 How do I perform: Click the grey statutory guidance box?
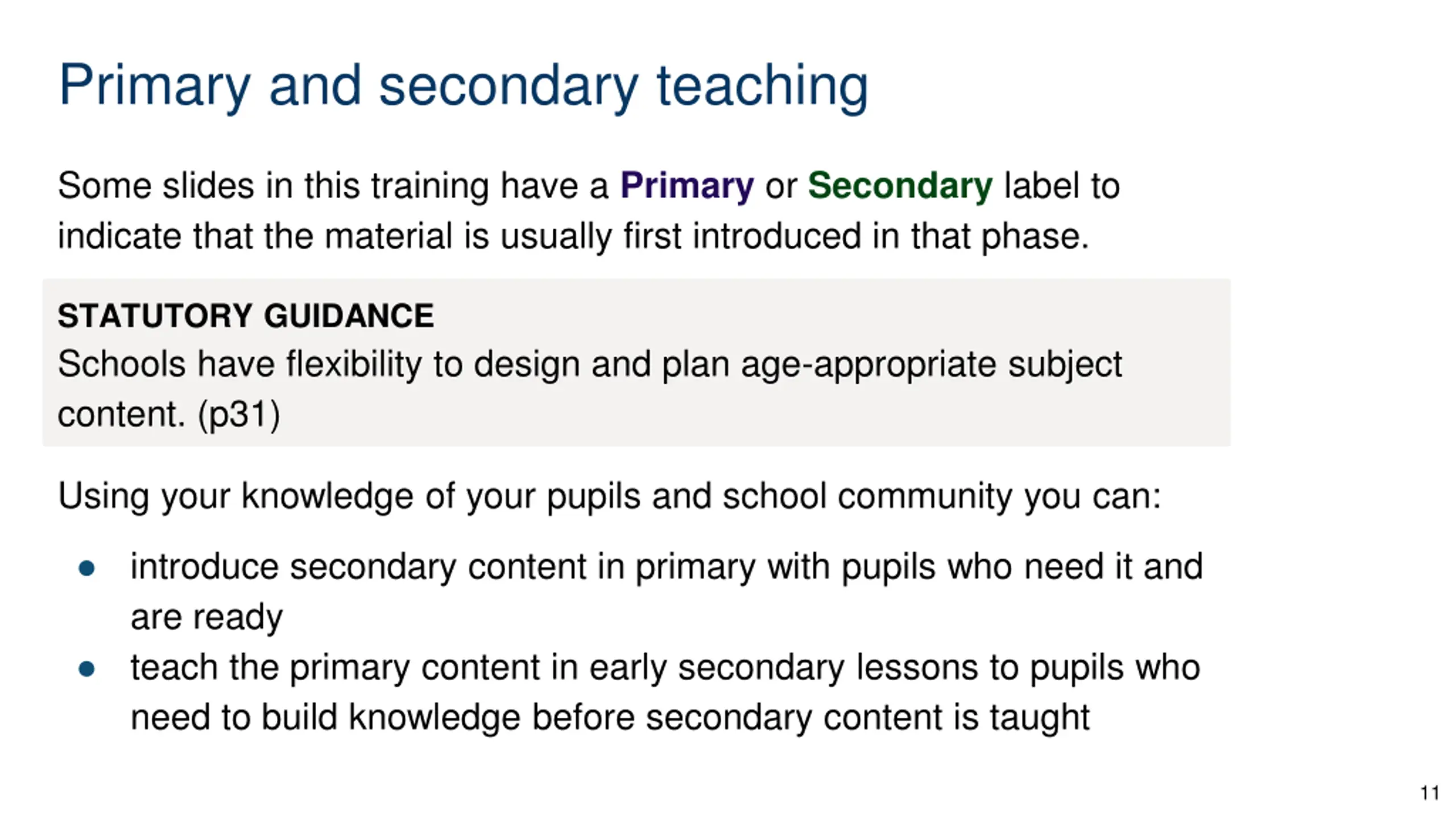coord(636,362)
